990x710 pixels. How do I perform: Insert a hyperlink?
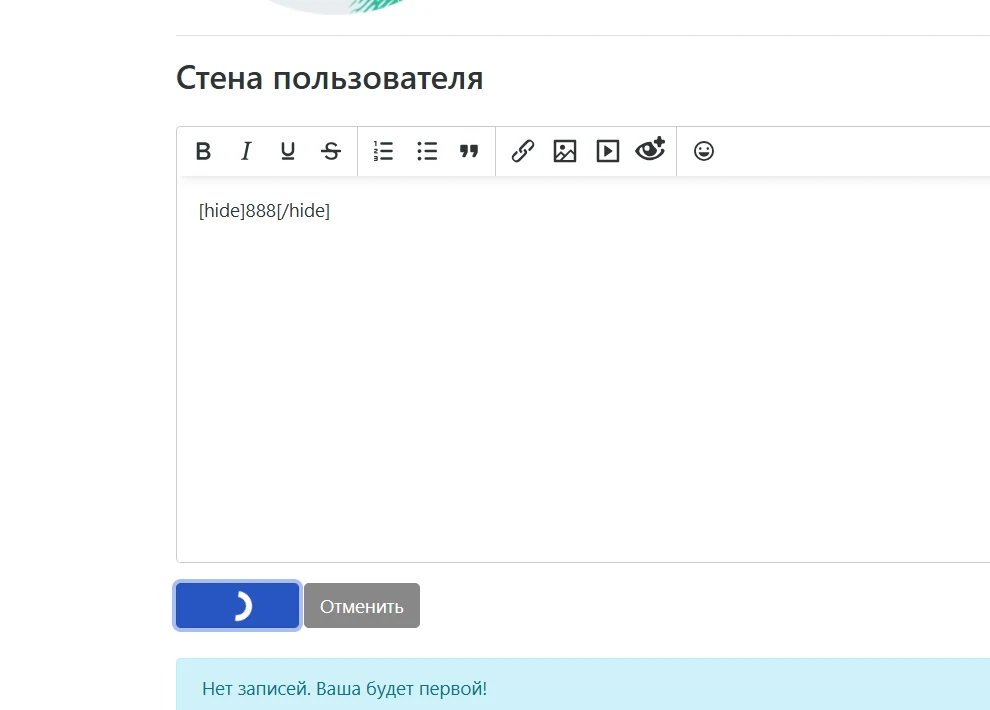(522, 151)
